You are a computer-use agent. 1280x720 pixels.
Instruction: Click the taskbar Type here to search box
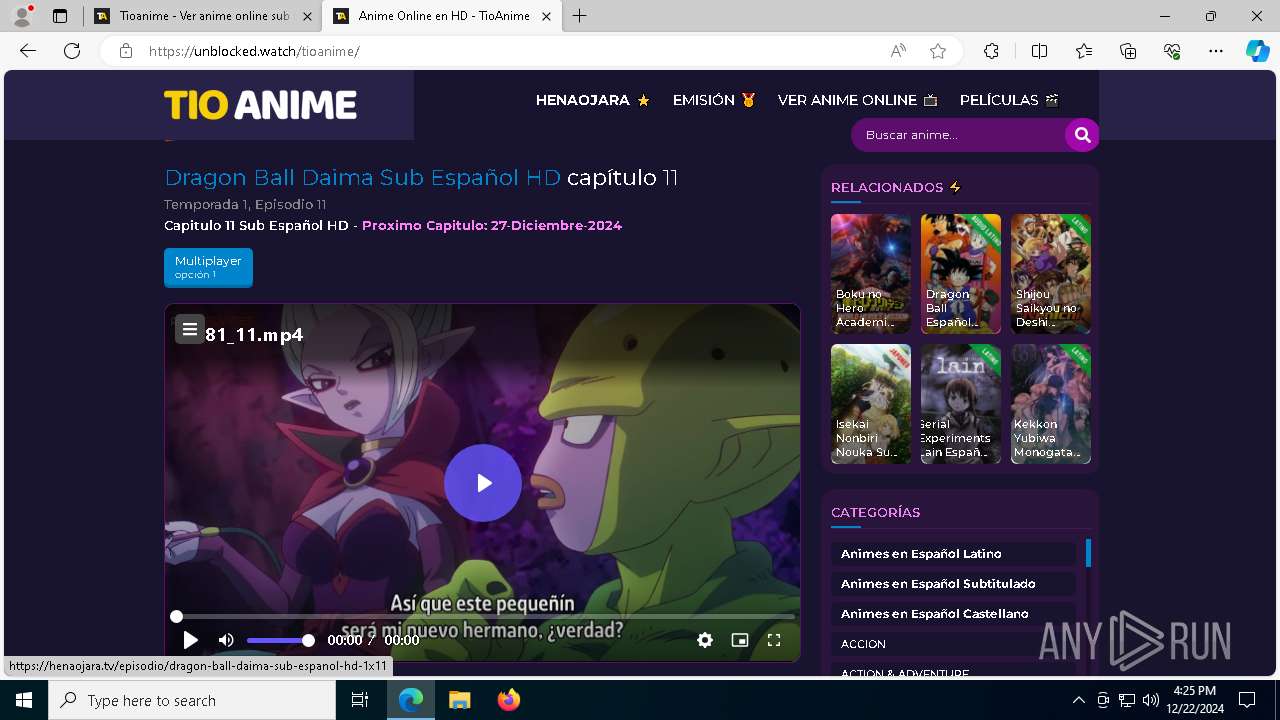tap(192, 700)
